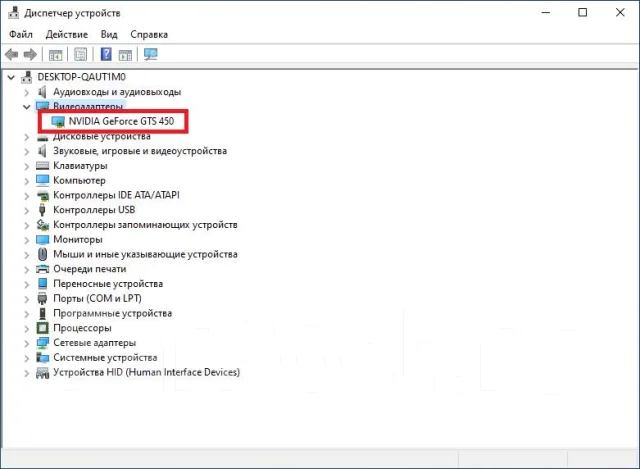Expand Аудиовходы и аудиовыходы node

click(x=27, y=93)
